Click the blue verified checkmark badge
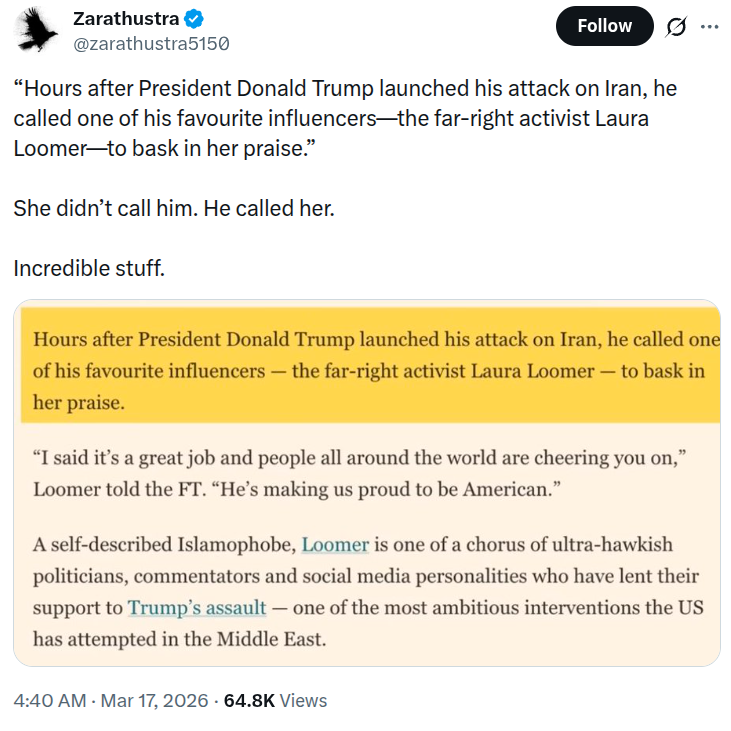This screenshot has height=731, width=731. pos(195,19)
